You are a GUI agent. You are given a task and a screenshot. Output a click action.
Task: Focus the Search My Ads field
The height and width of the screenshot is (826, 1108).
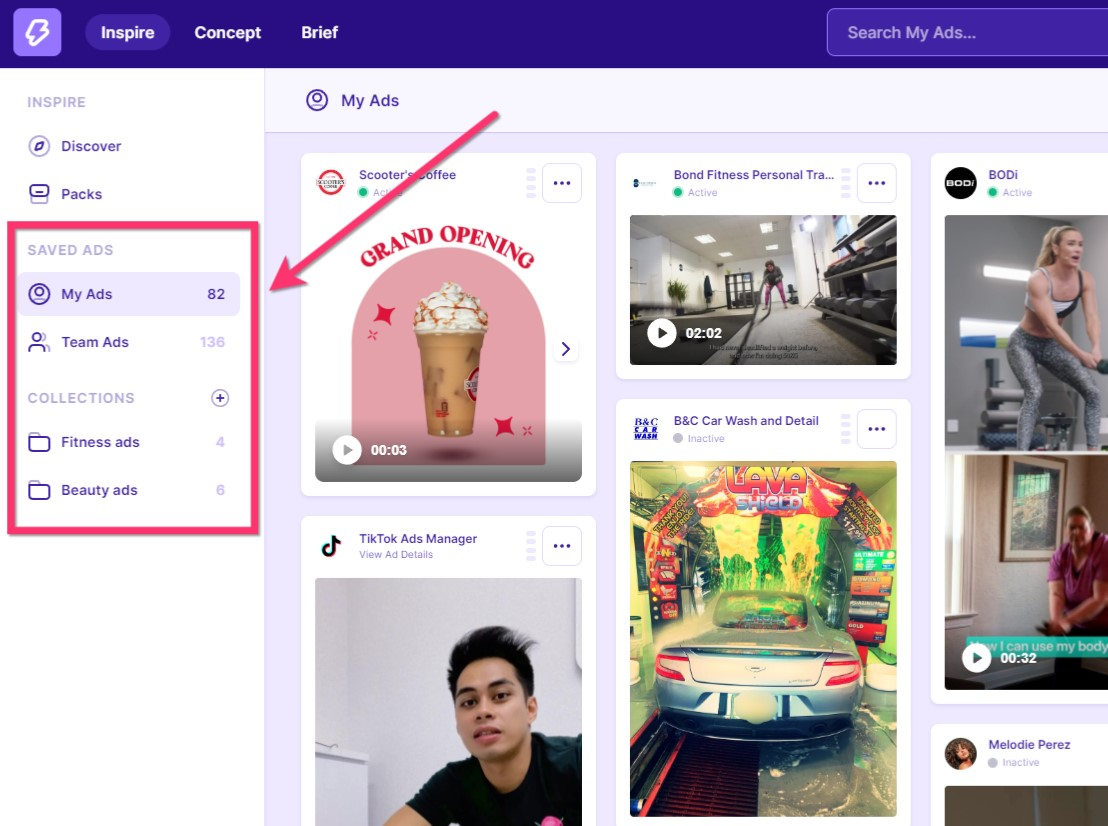(967, 33)
